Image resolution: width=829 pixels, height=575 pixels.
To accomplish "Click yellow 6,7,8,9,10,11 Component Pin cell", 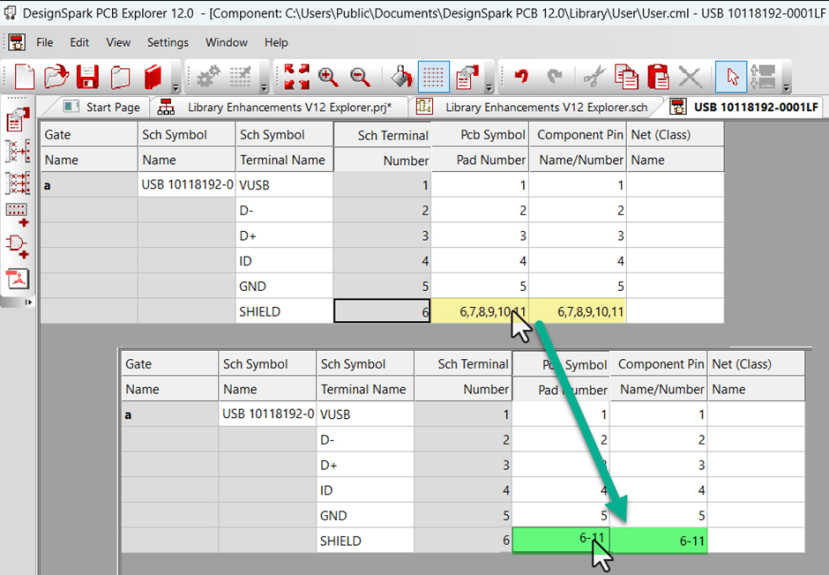I will click(x=578, y=312).
